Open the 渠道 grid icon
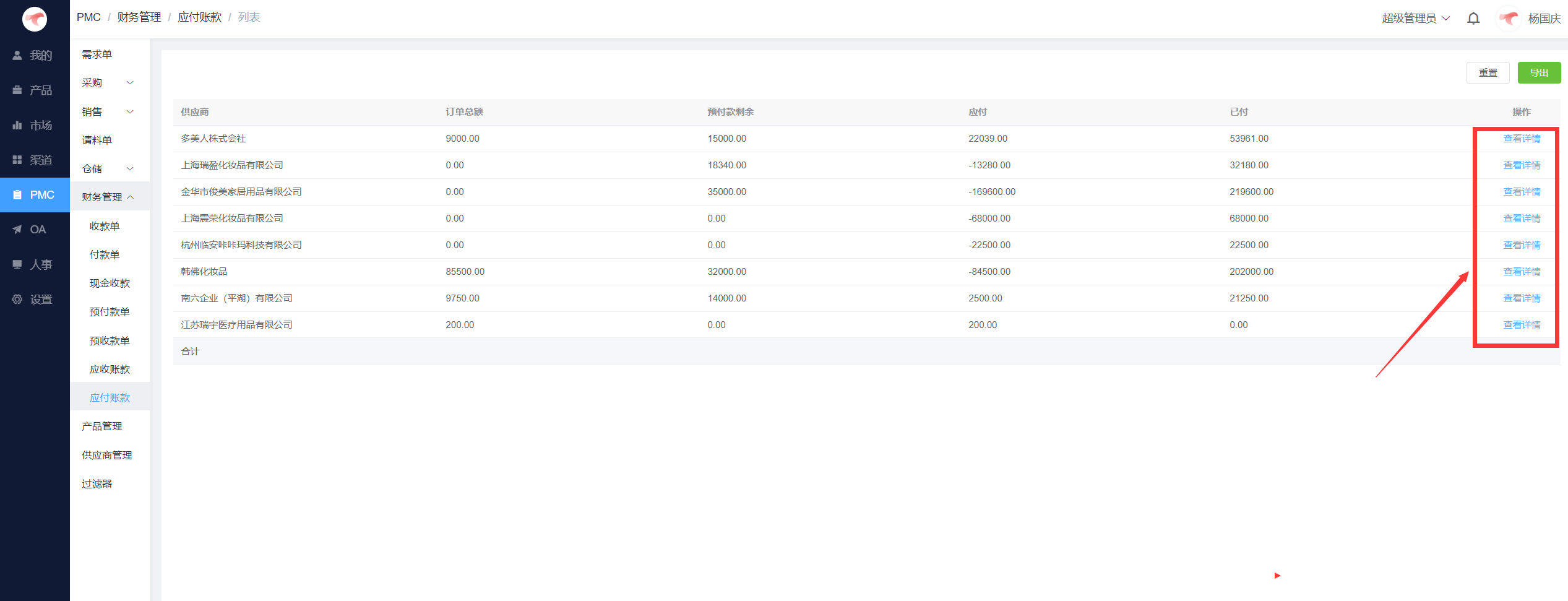 (x=17, y=160)
